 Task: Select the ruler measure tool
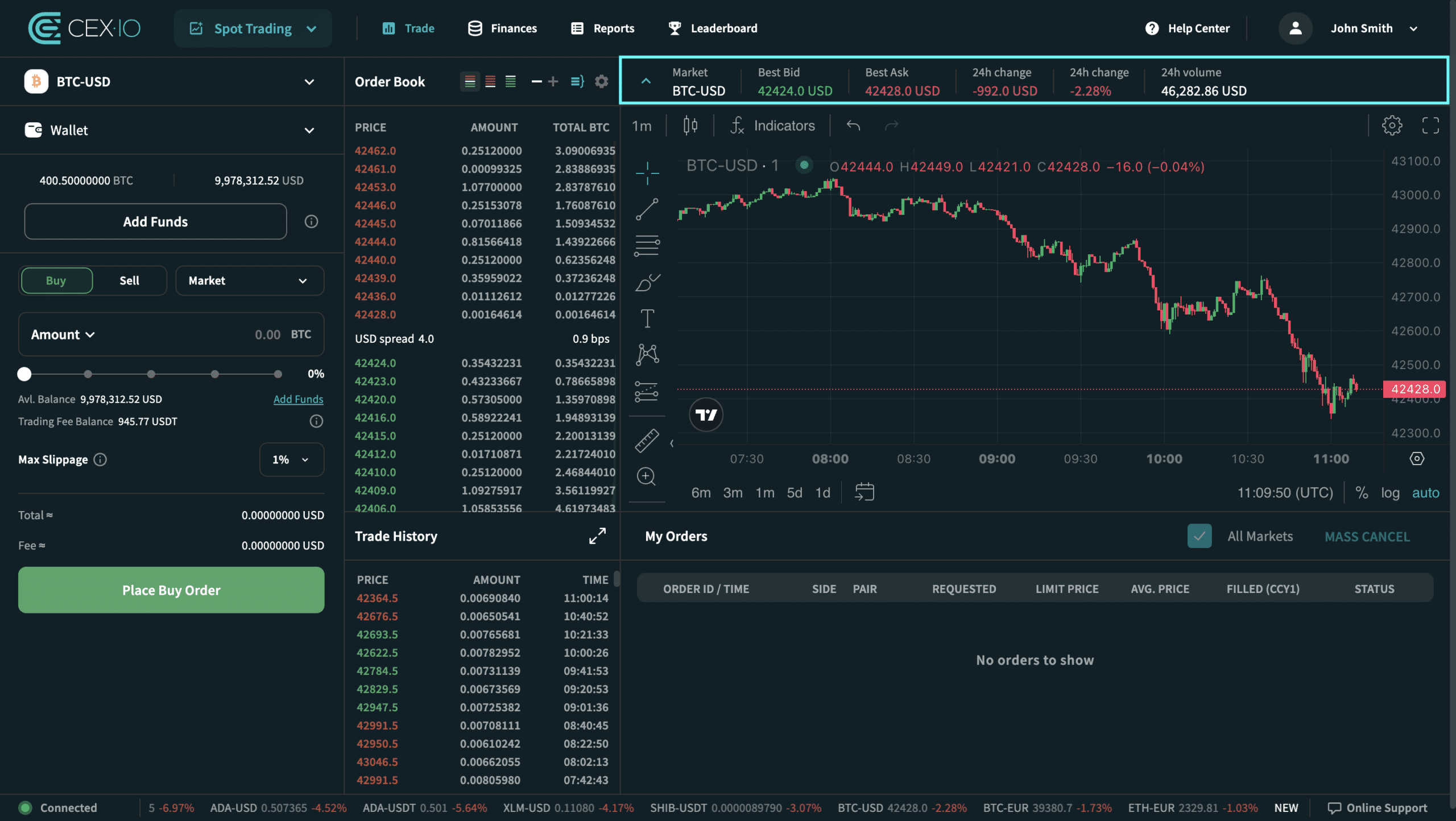[x=647, y=441]
